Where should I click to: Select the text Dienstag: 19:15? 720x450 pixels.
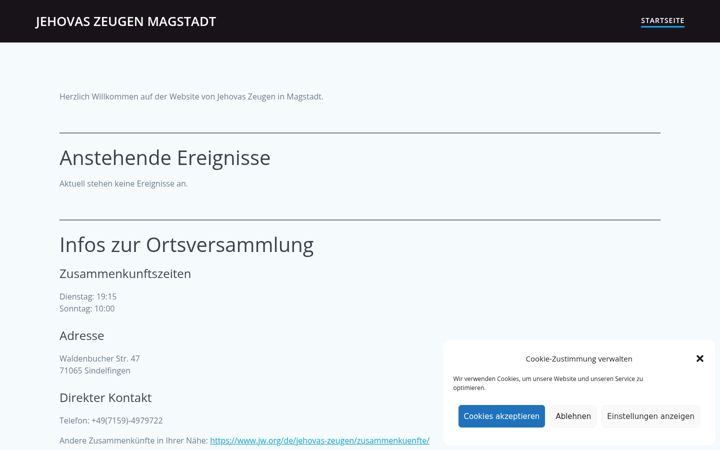pos(88,297)
